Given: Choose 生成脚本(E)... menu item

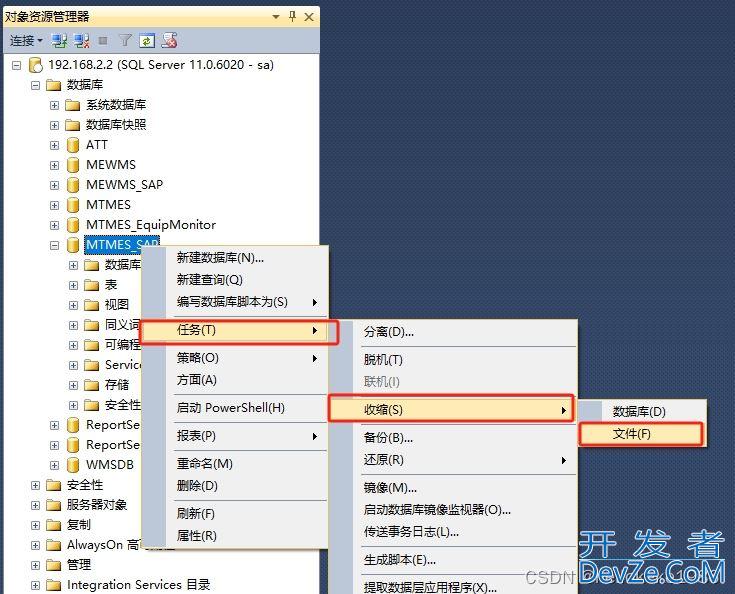Looking at the screenshot, I should coord(452,560).
